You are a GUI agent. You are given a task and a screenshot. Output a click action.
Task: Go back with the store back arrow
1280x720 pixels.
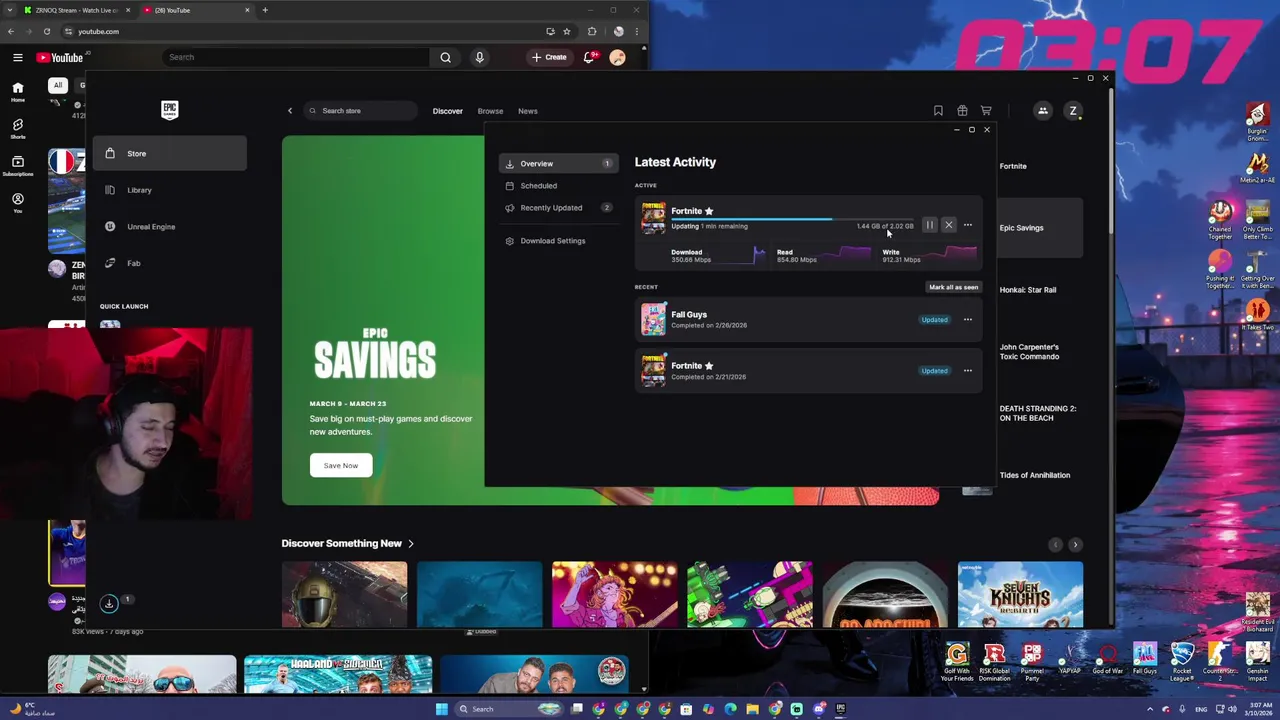(290, 111)
